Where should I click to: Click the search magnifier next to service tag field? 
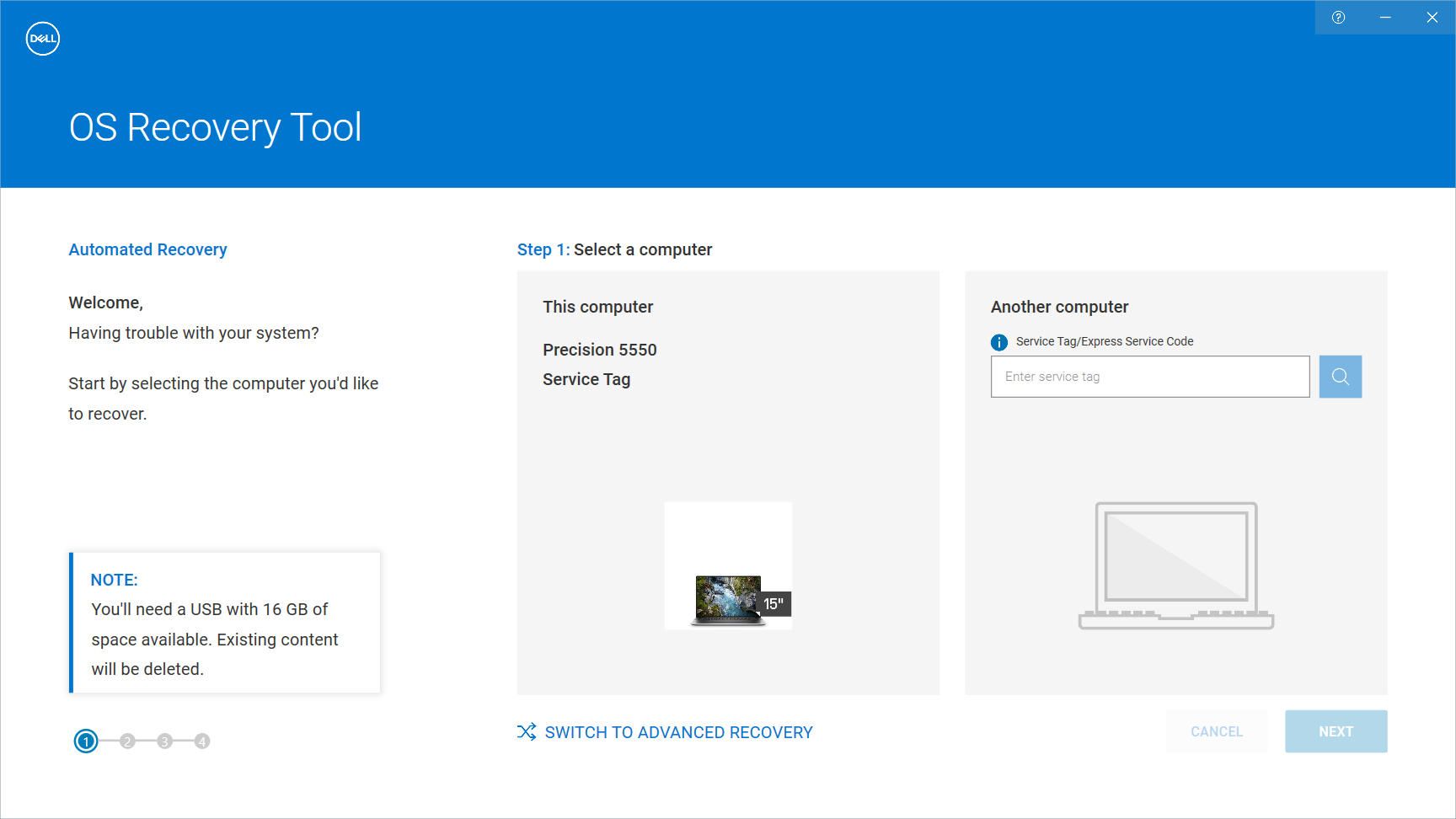coord(1339,377)
